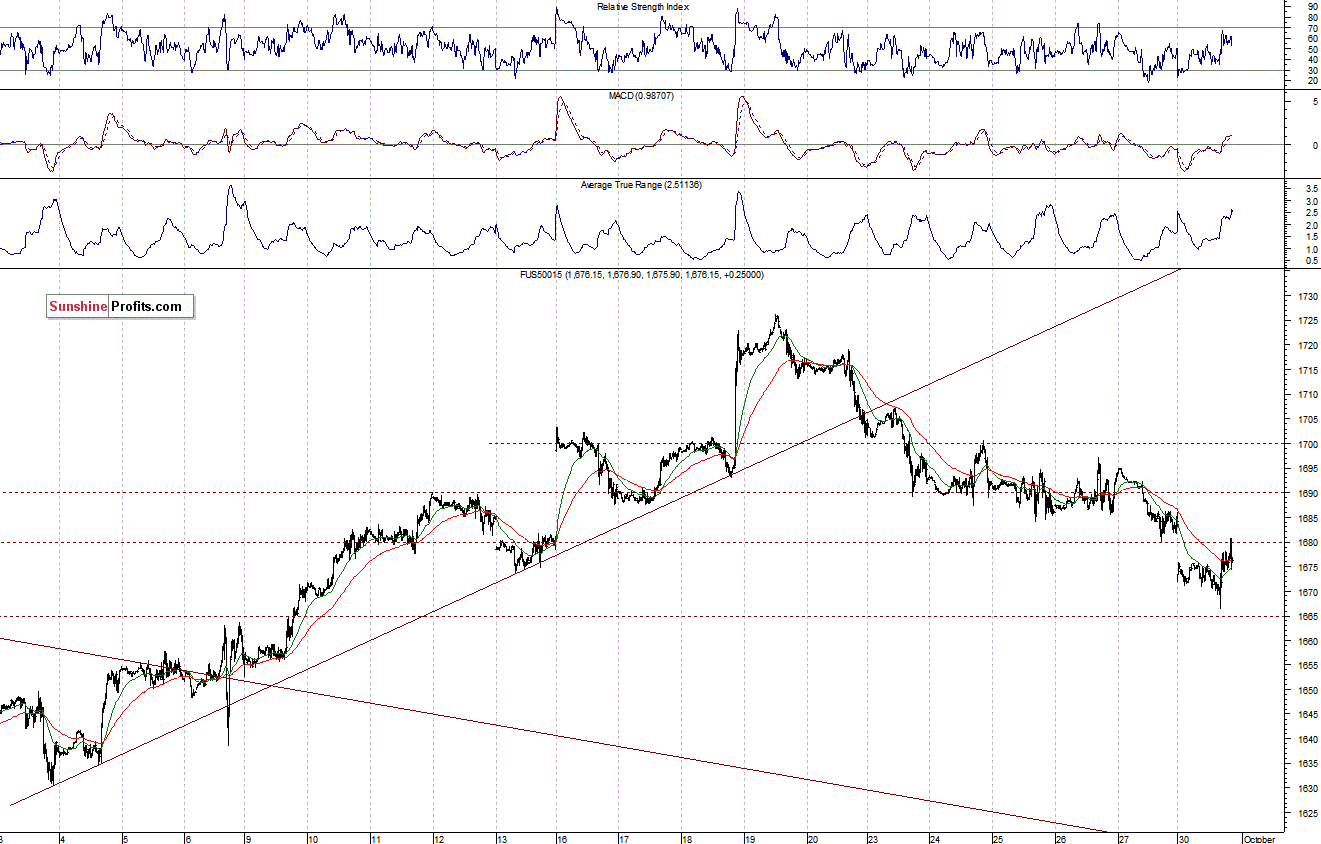Select the 1710 price axis label
The height and width of the screenshot is (844, 1321).
click(1307, 395)
